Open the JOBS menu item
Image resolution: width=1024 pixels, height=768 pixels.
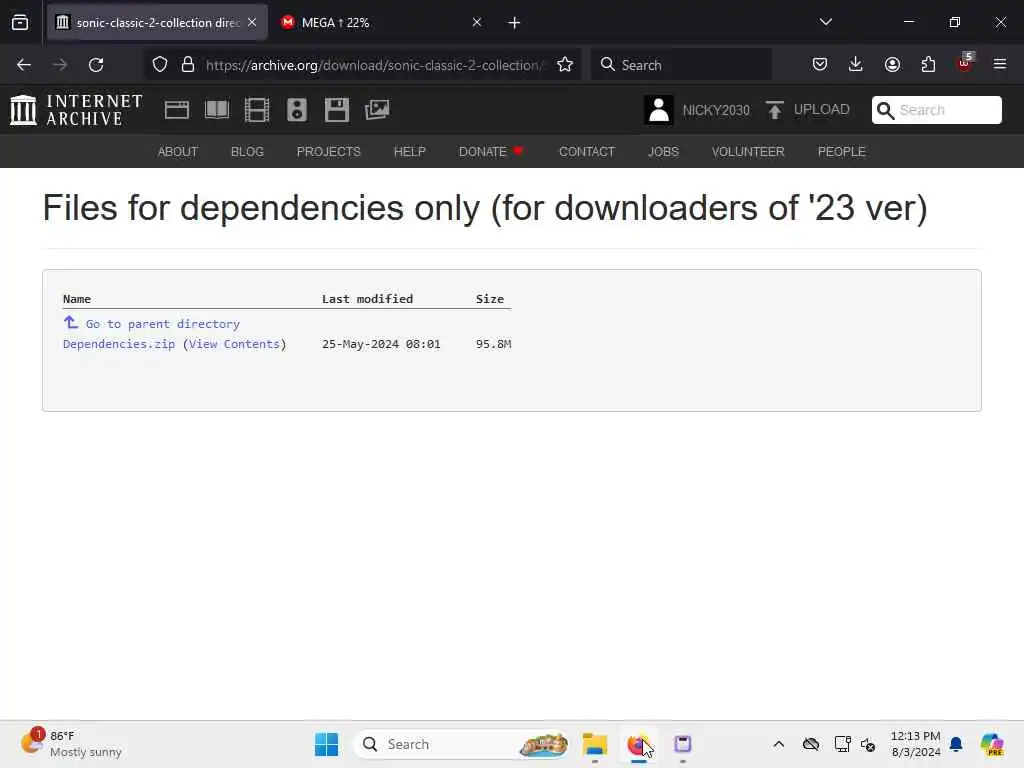[663, 152]
